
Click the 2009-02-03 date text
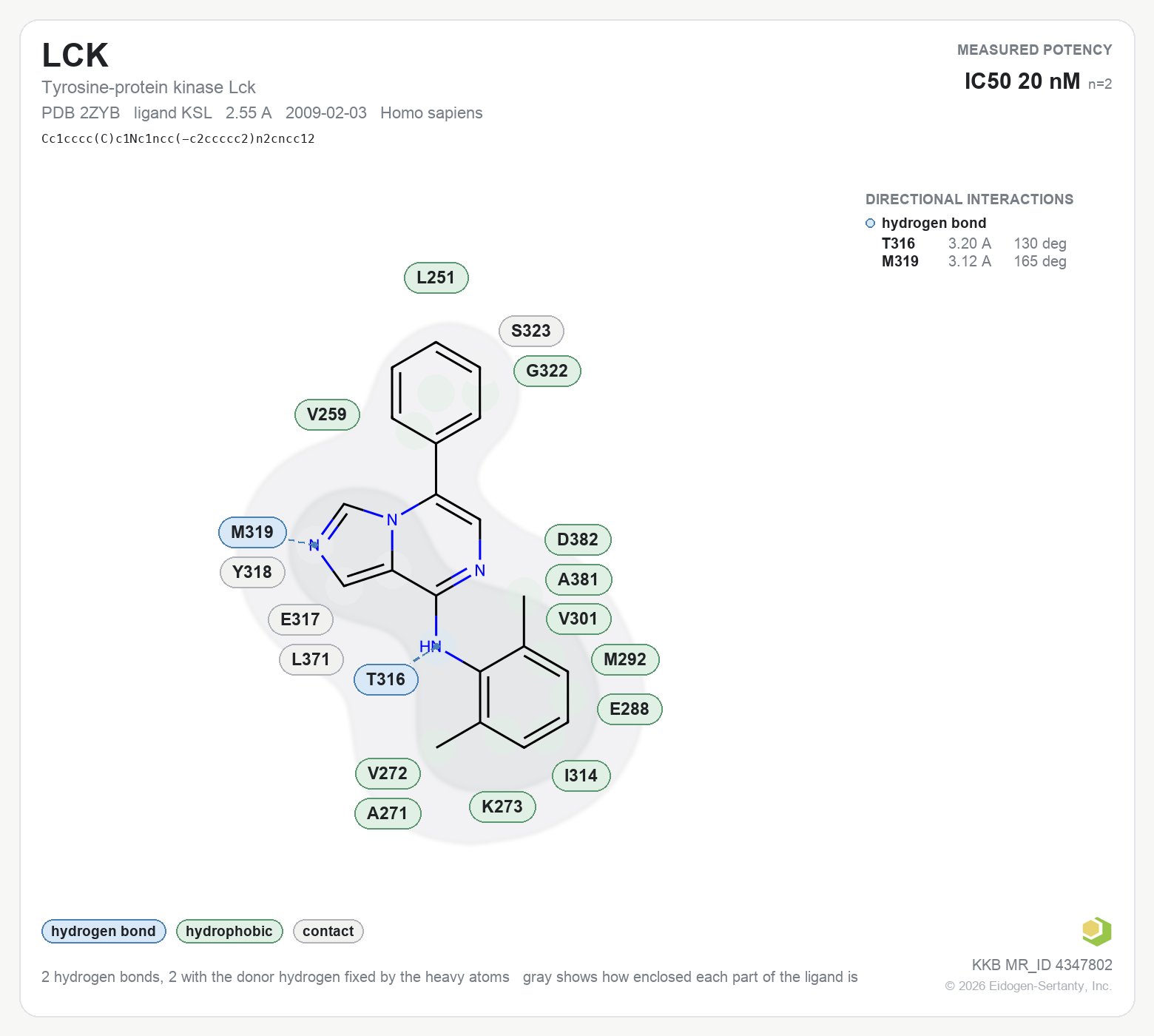(x=326, y=113)
